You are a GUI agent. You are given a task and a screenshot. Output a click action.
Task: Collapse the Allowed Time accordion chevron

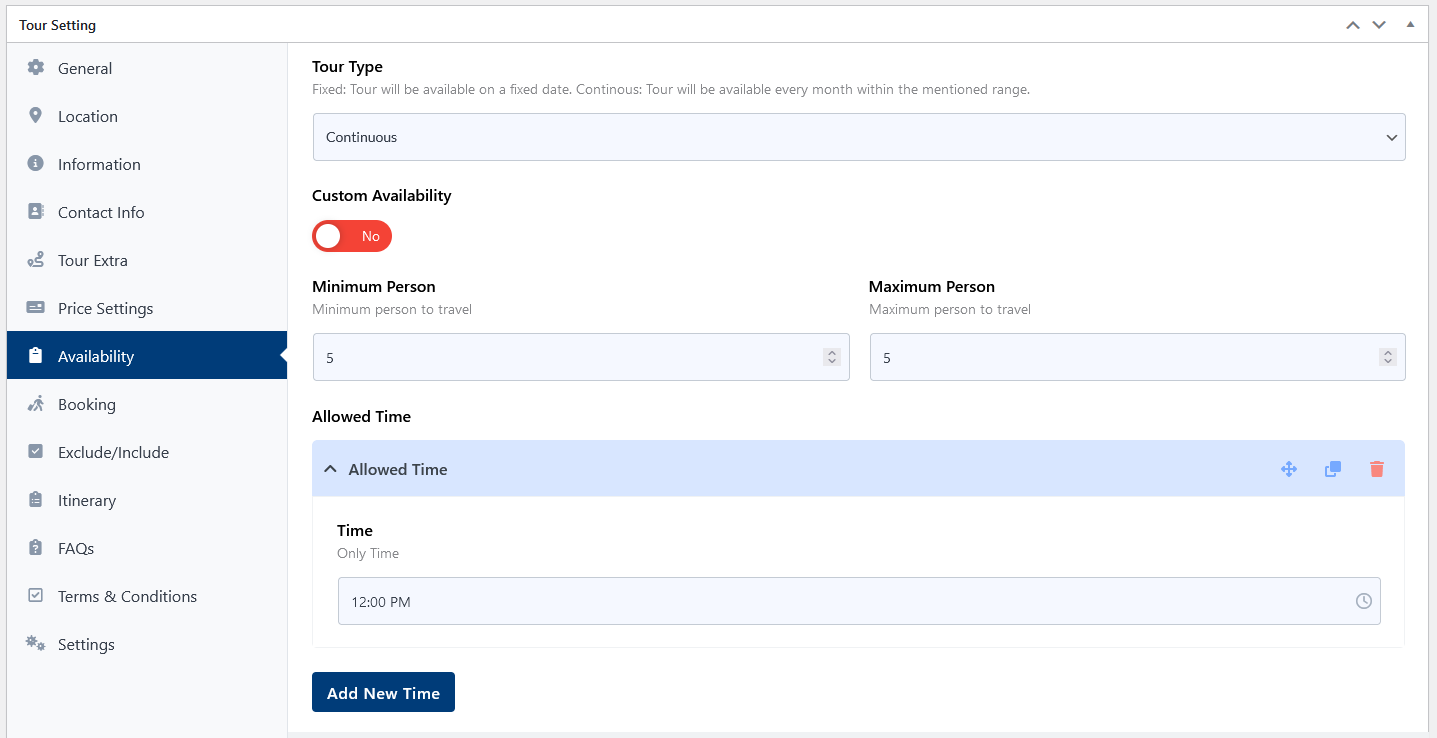pos(331,469)
